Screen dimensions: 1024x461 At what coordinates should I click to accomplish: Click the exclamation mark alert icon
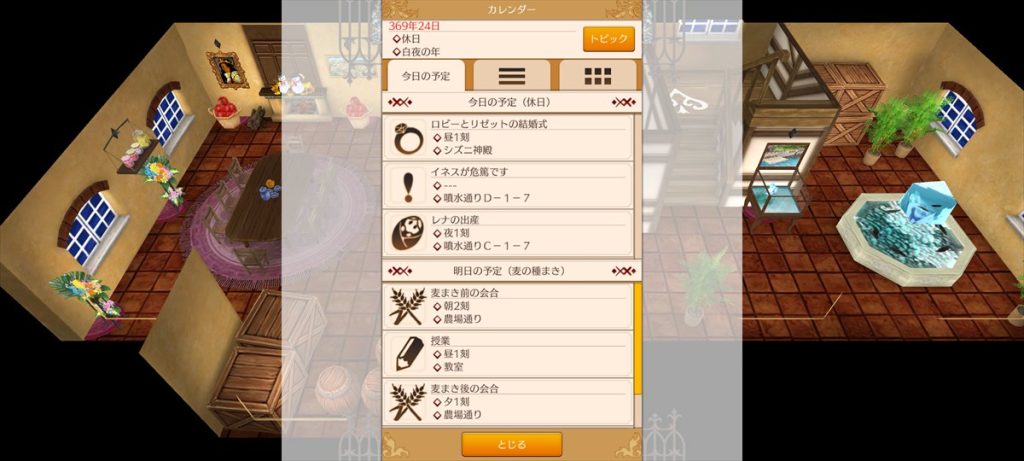pyautogui.click(x=408, y=186)
